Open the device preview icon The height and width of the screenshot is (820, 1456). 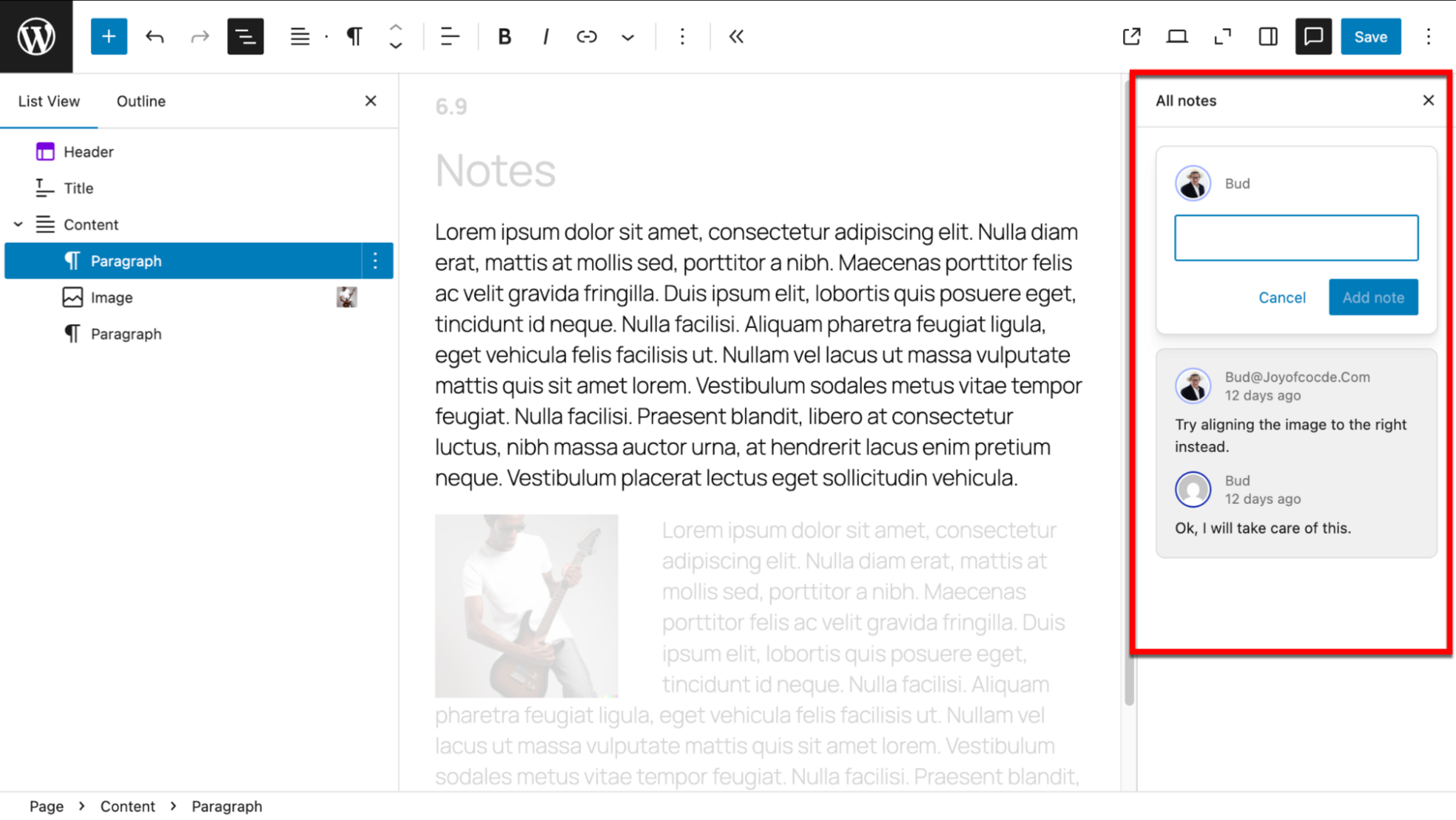[1176, 36]
